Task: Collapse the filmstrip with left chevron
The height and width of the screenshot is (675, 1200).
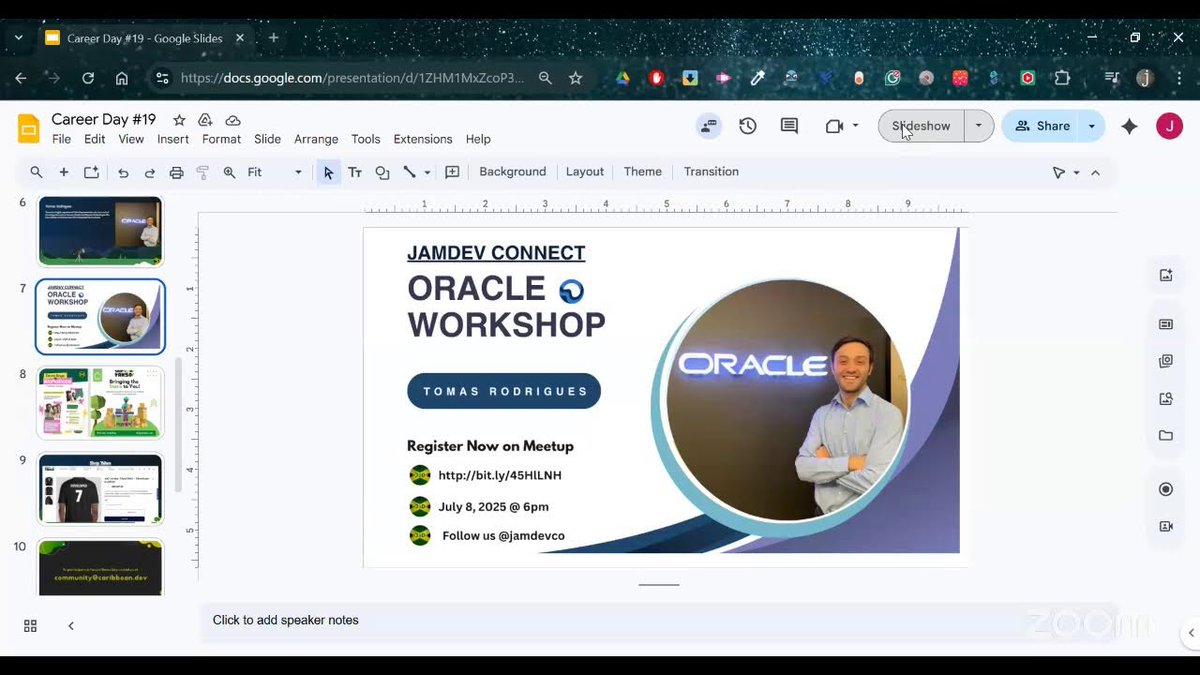Action: (71, 626)
